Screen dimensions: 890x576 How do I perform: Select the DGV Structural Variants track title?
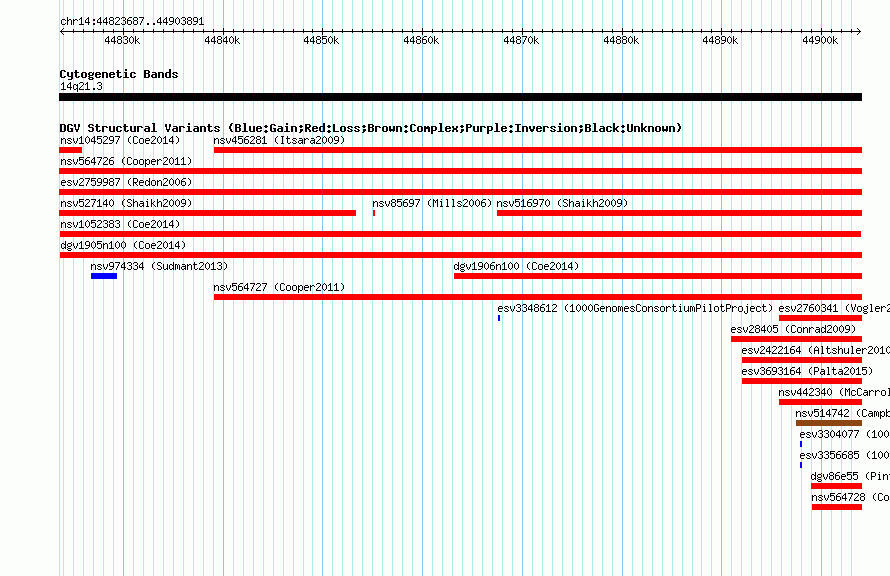(371, 128)
